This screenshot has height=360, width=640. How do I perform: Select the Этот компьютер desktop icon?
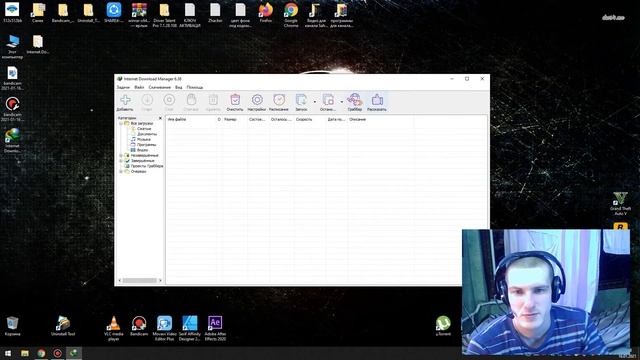pos(13,47)
